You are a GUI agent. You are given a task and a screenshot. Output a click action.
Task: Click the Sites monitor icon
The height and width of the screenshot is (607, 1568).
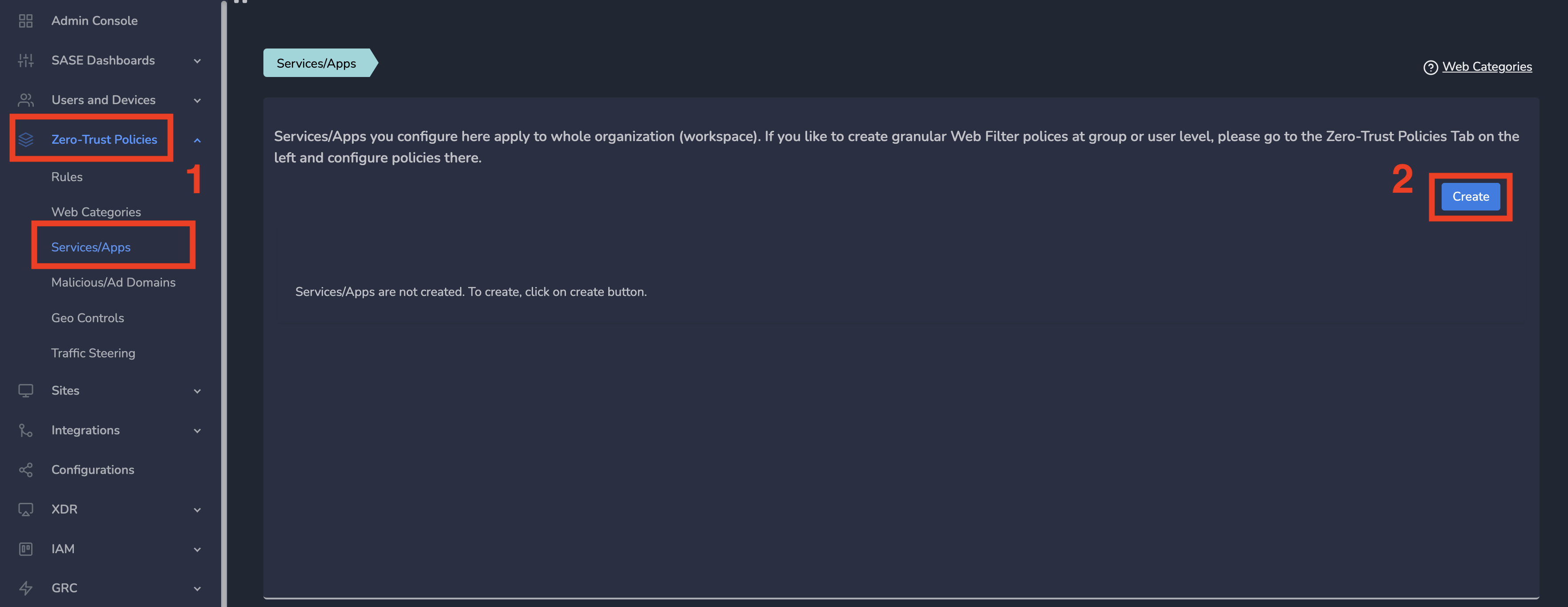25,391
